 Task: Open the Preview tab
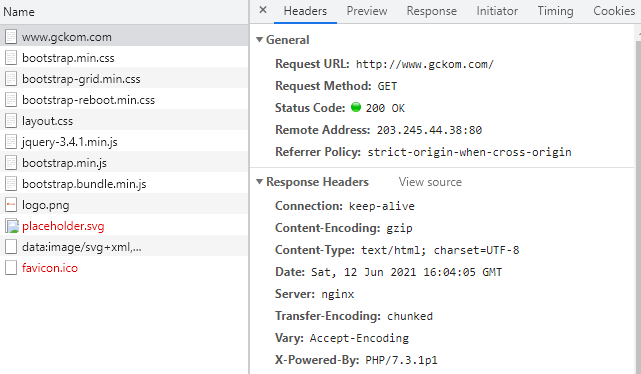[x=367, y=11]
